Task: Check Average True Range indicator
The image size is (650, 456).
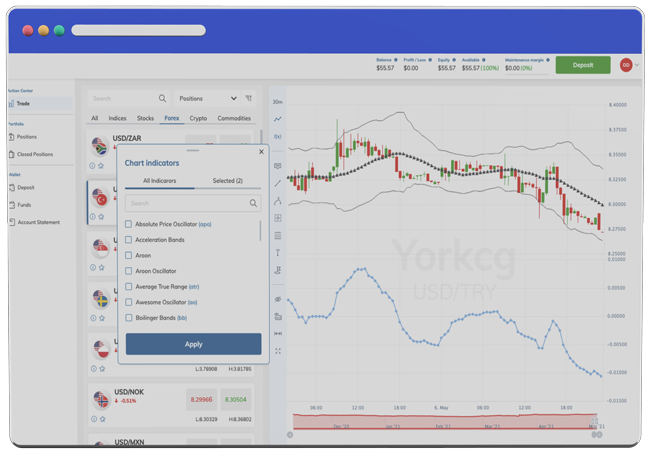Action: (x=129, y=286)
